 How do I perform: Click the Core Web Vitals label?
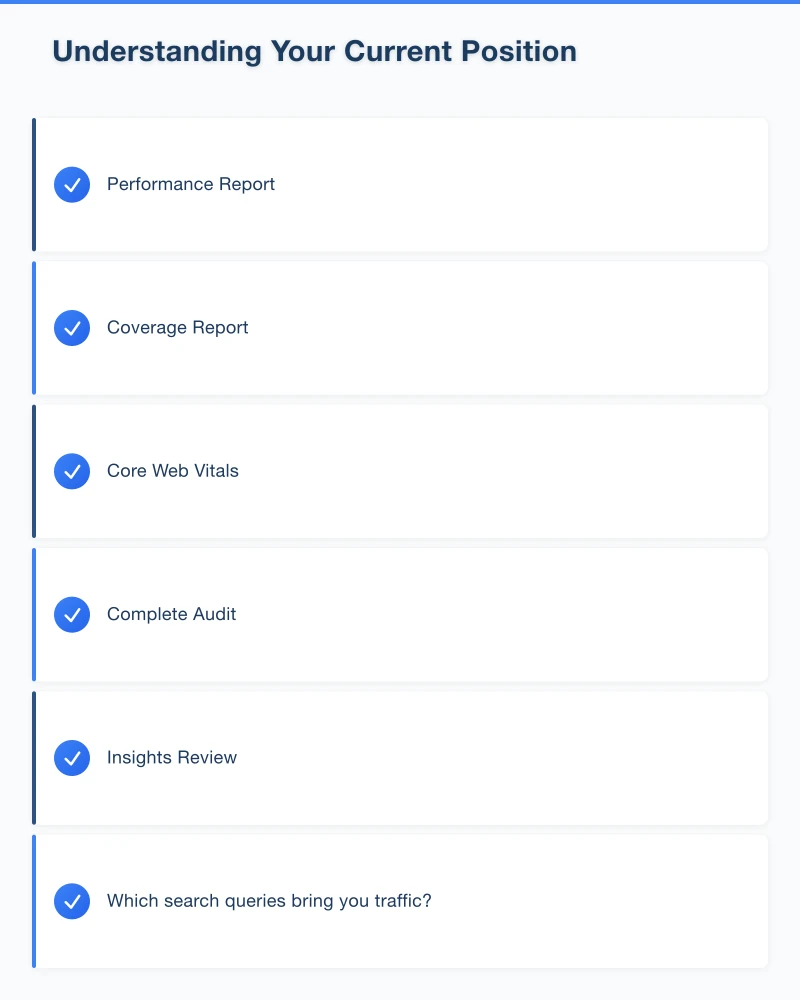[172, 471]
